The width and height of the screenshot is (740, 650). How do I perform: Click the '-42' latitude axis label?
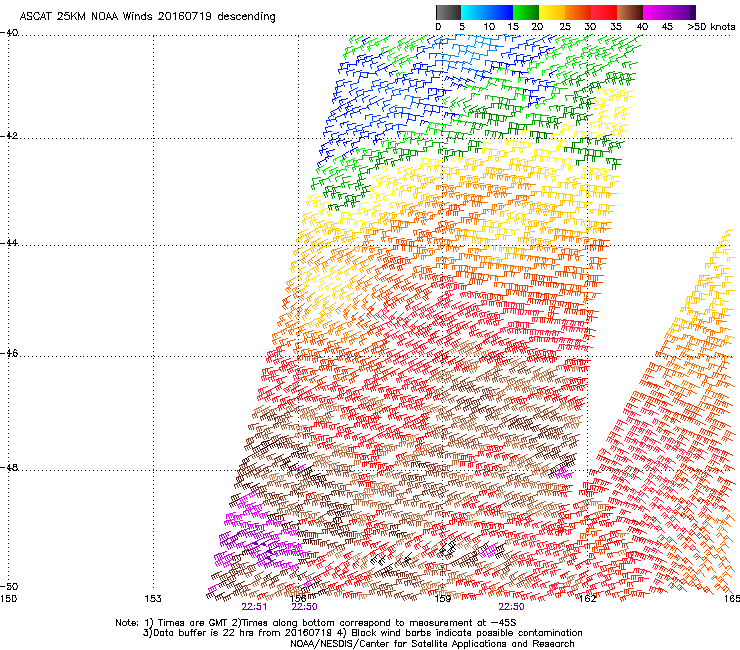9,135
